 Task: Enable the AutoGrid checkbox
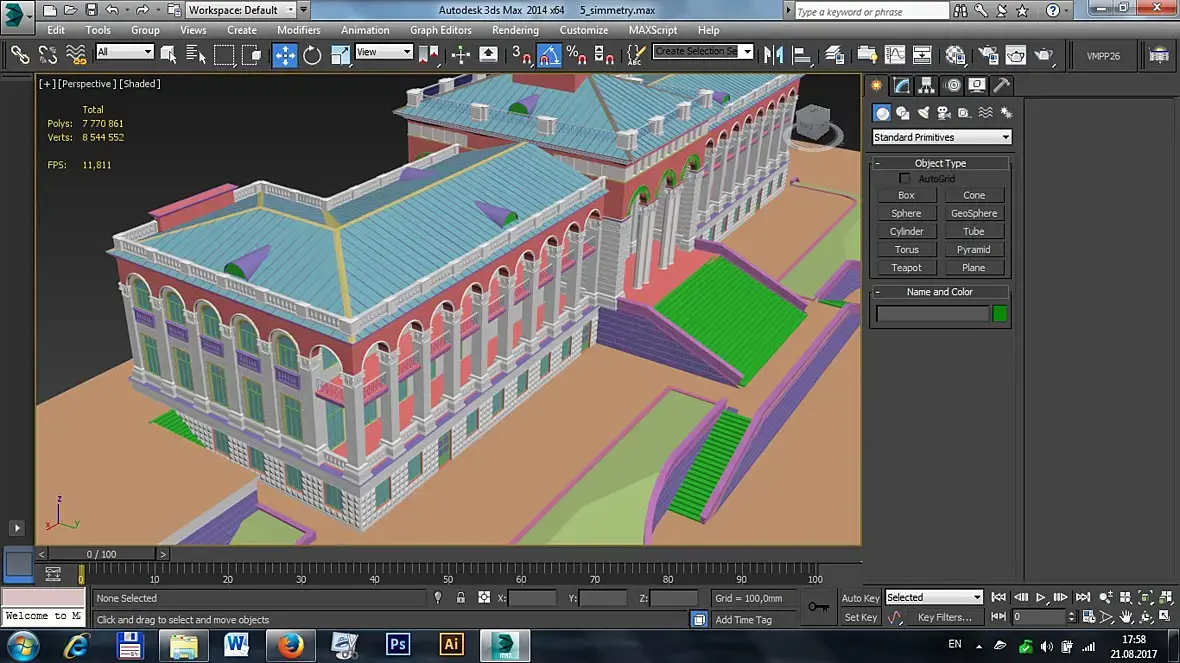click(x=905, y=179)
